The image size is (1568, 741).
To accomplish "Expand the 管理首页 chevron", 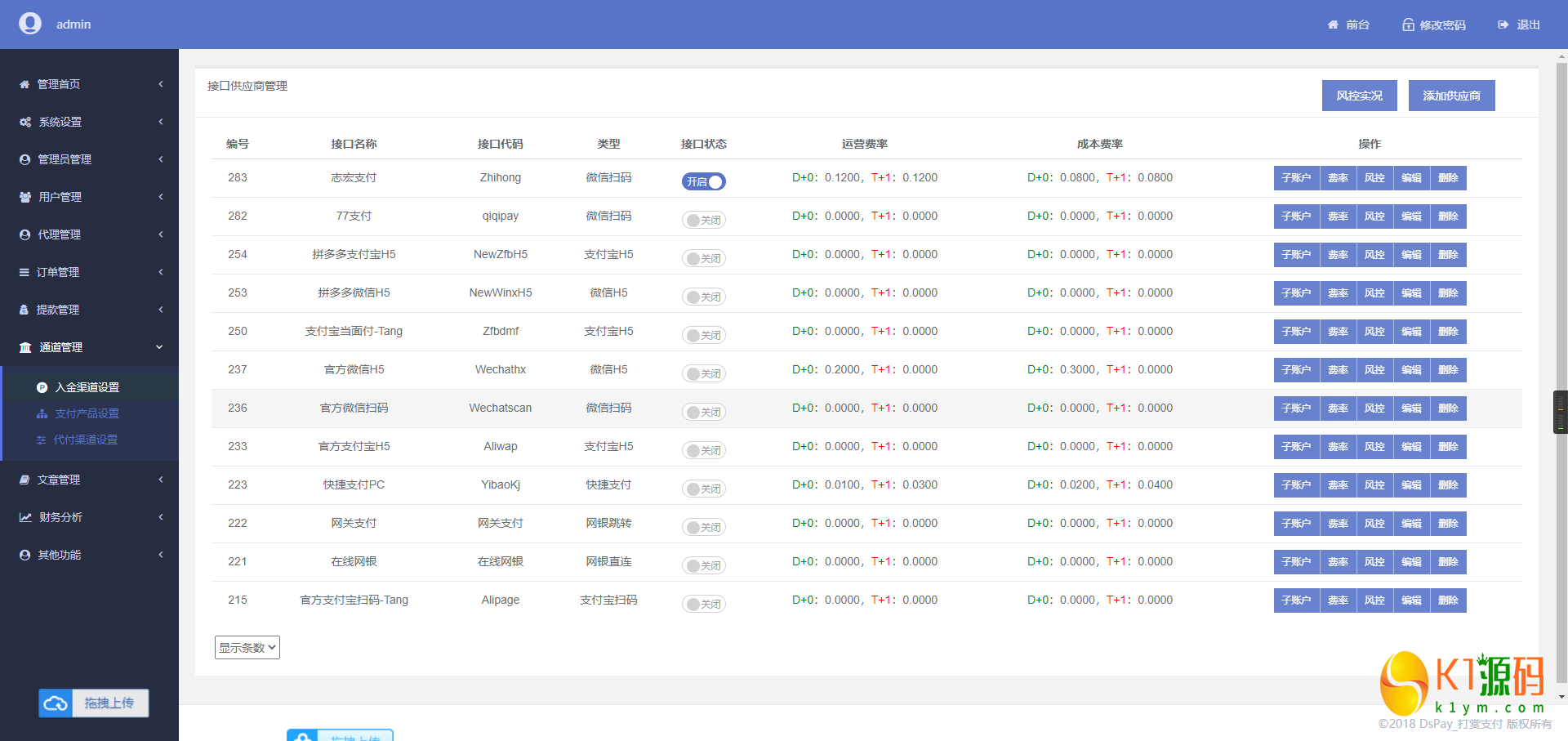I will 161,84.
